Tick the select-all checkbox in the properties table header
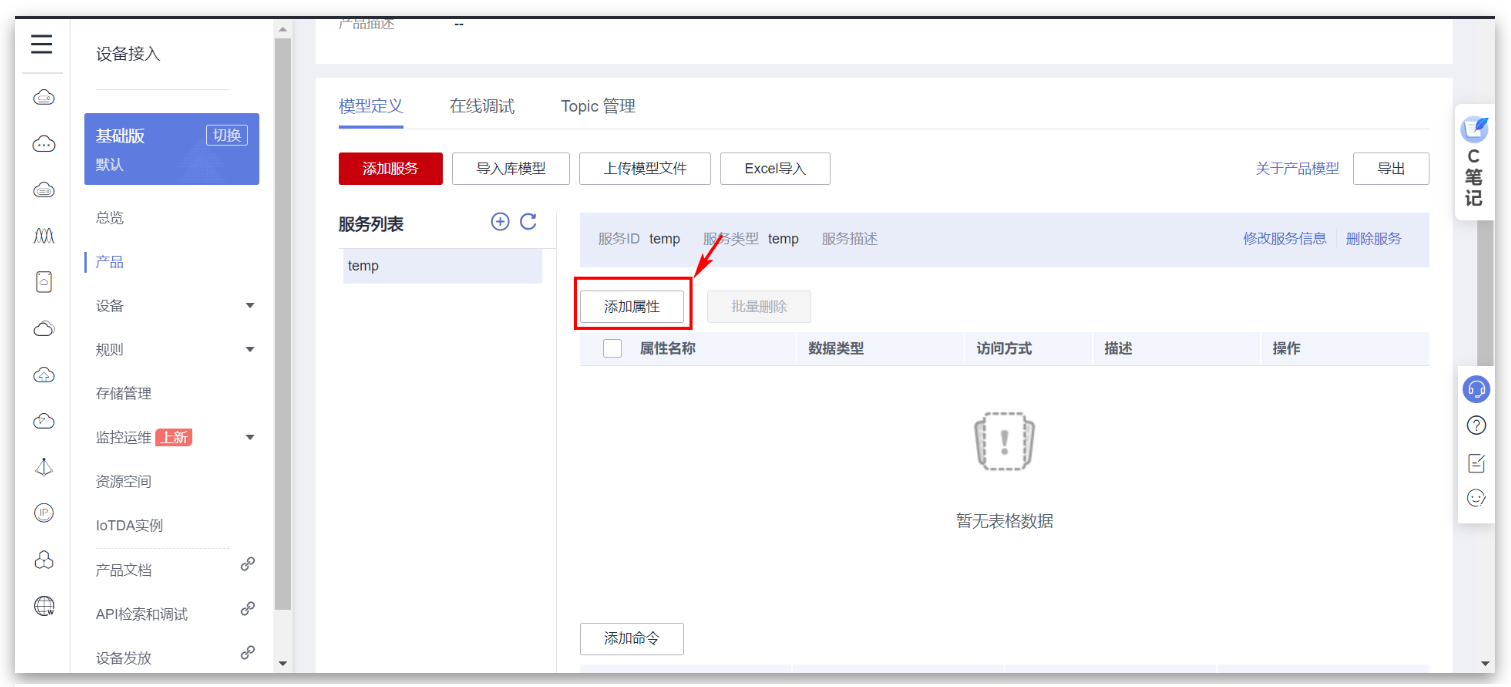 (613, 349)
